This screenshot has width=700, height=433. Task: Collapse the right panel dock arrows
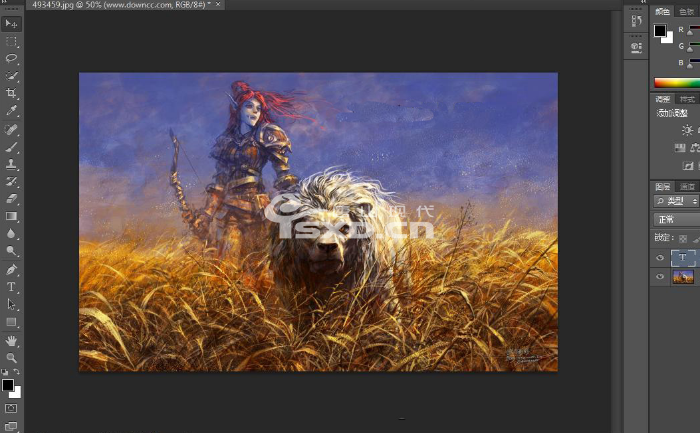643,2
